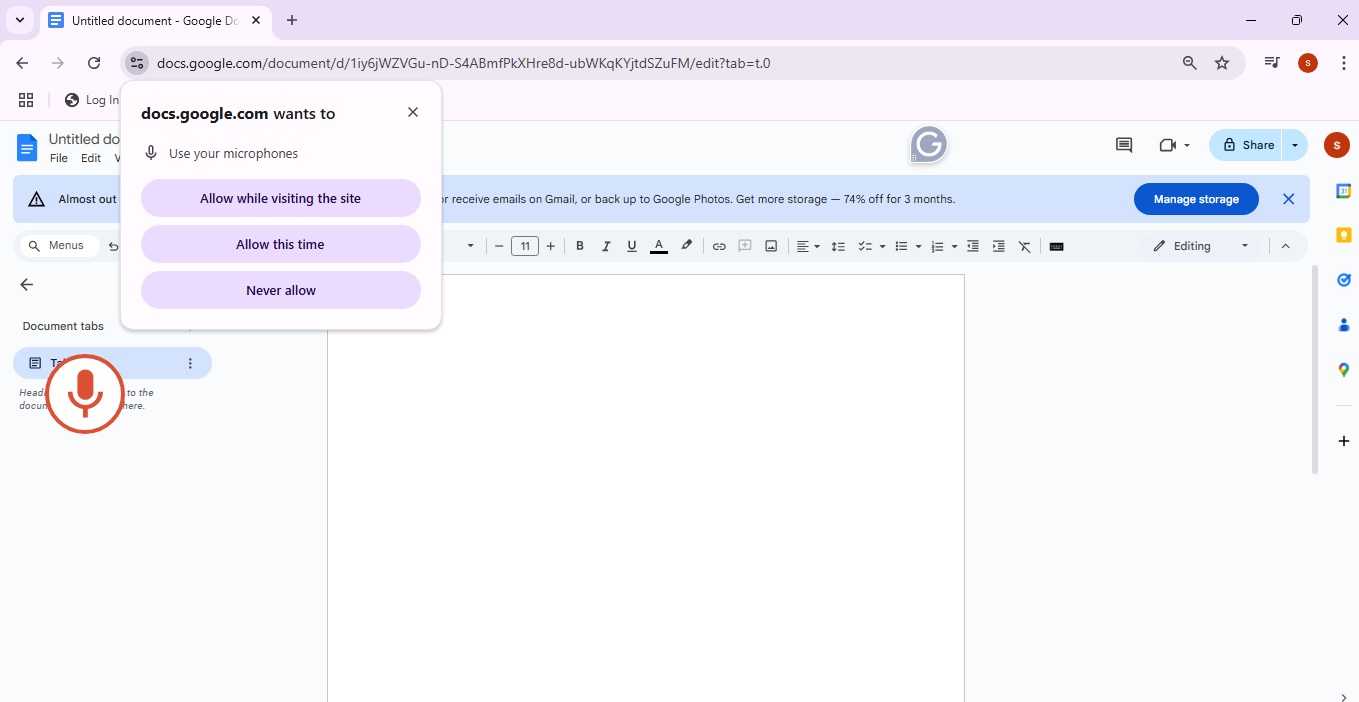1359x702 pixels.
Task: Expand the Editing mode dropdown
Action: (x=1245, y=246)
